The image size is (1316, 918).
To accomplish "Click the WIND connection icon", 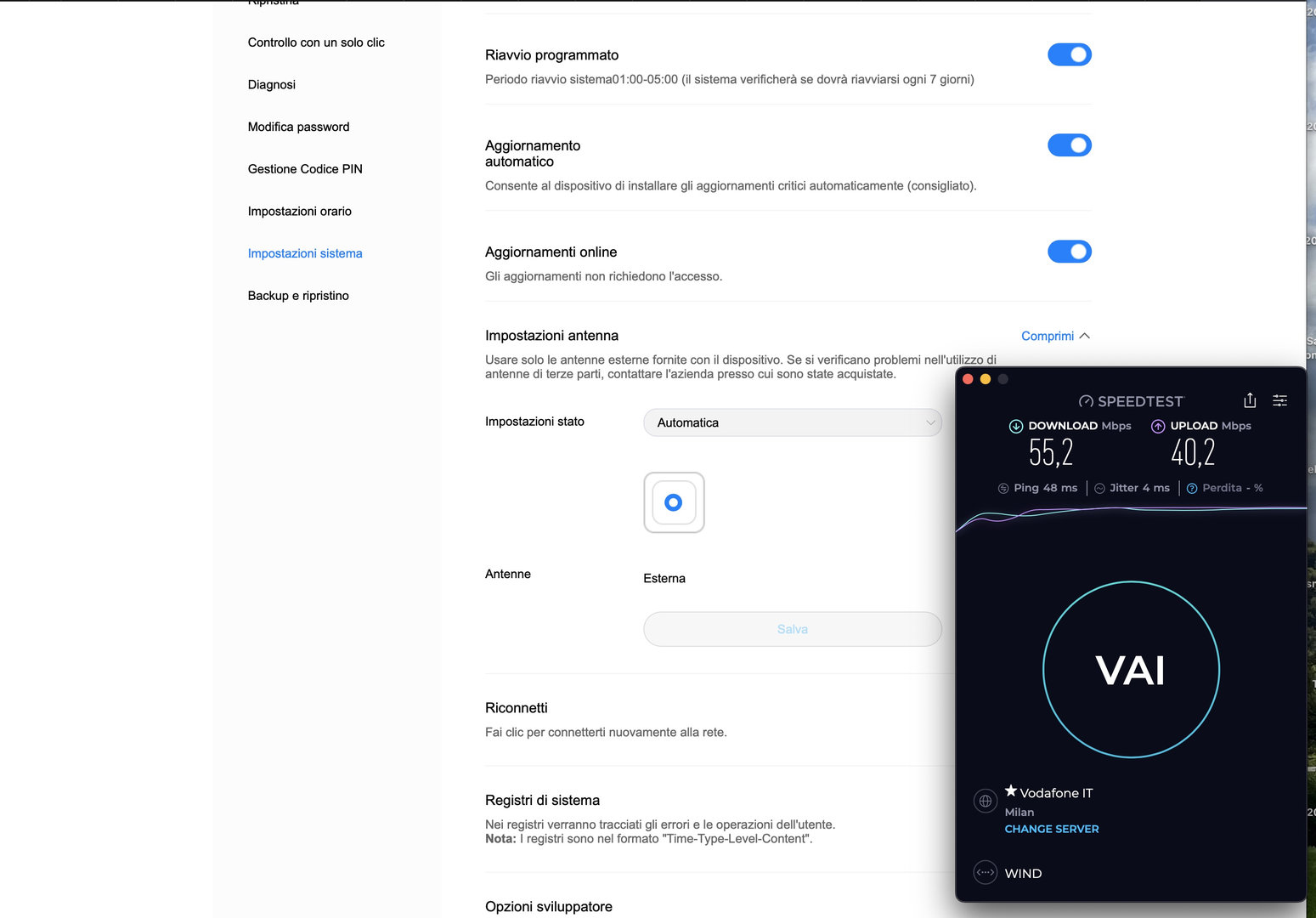I will tap(986, 872).
